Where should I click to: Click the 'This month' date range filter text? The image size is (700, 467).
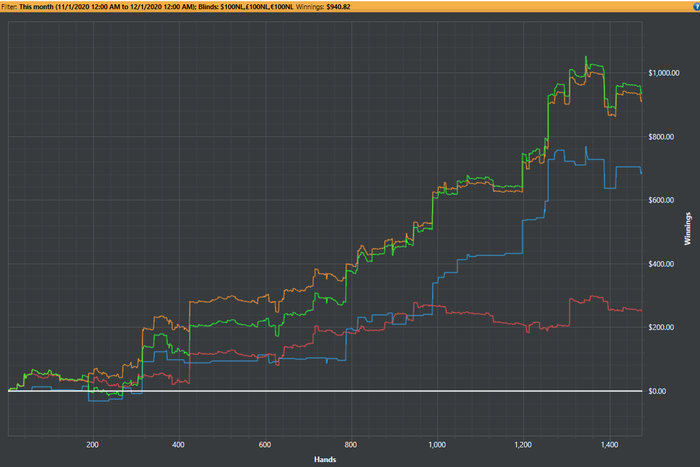tap(107, 7)
